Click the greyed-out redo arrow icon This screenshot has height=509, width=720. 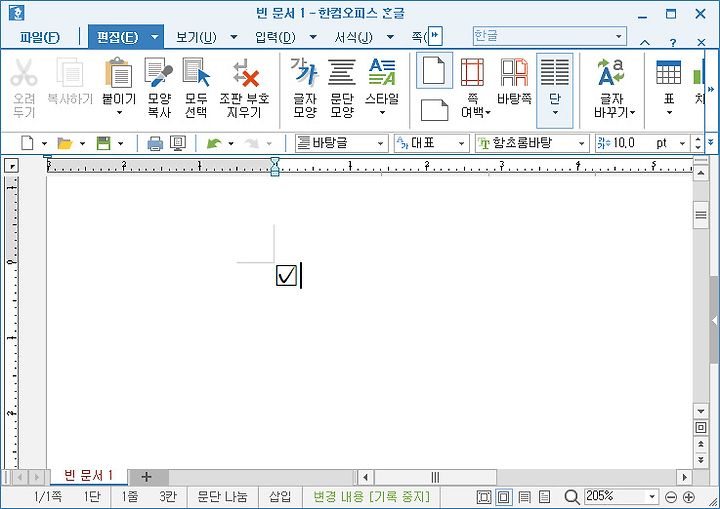coord(252,143)
